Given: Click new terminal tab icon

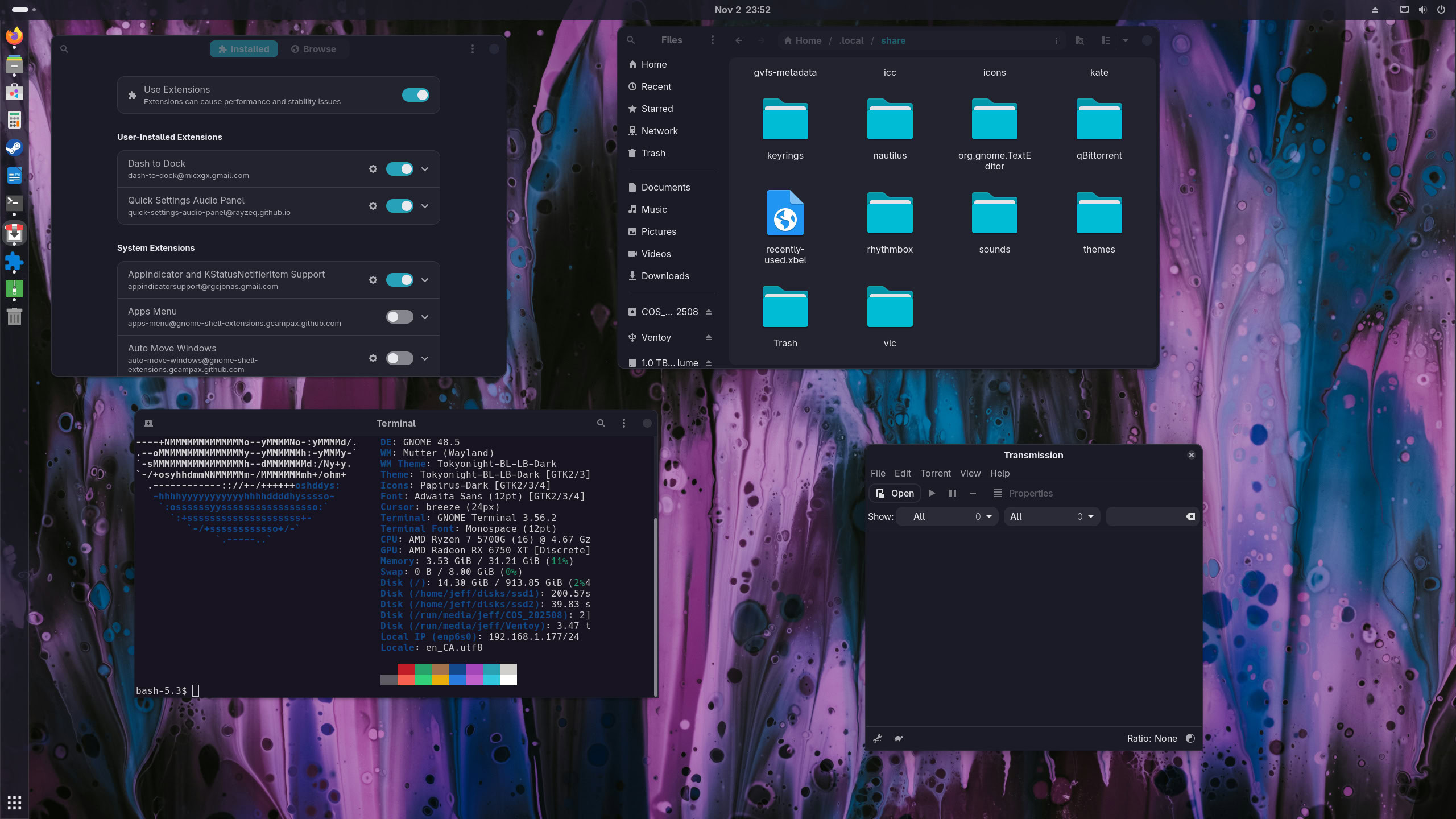Looking at the screenshot, I should (x=148, y=423).
